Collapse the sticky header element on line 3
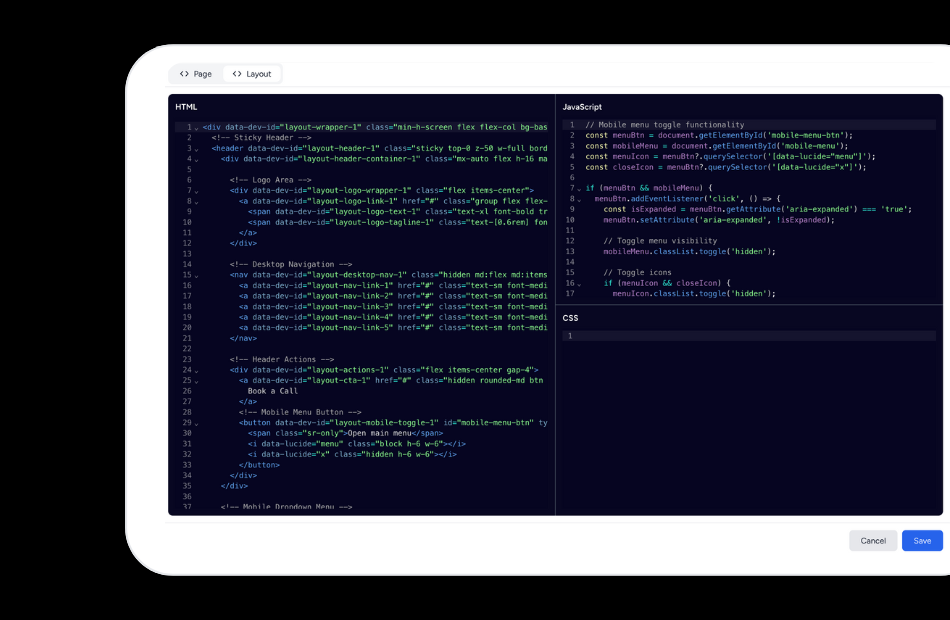This screenshot has width=950, height=620. coord(196,148)
